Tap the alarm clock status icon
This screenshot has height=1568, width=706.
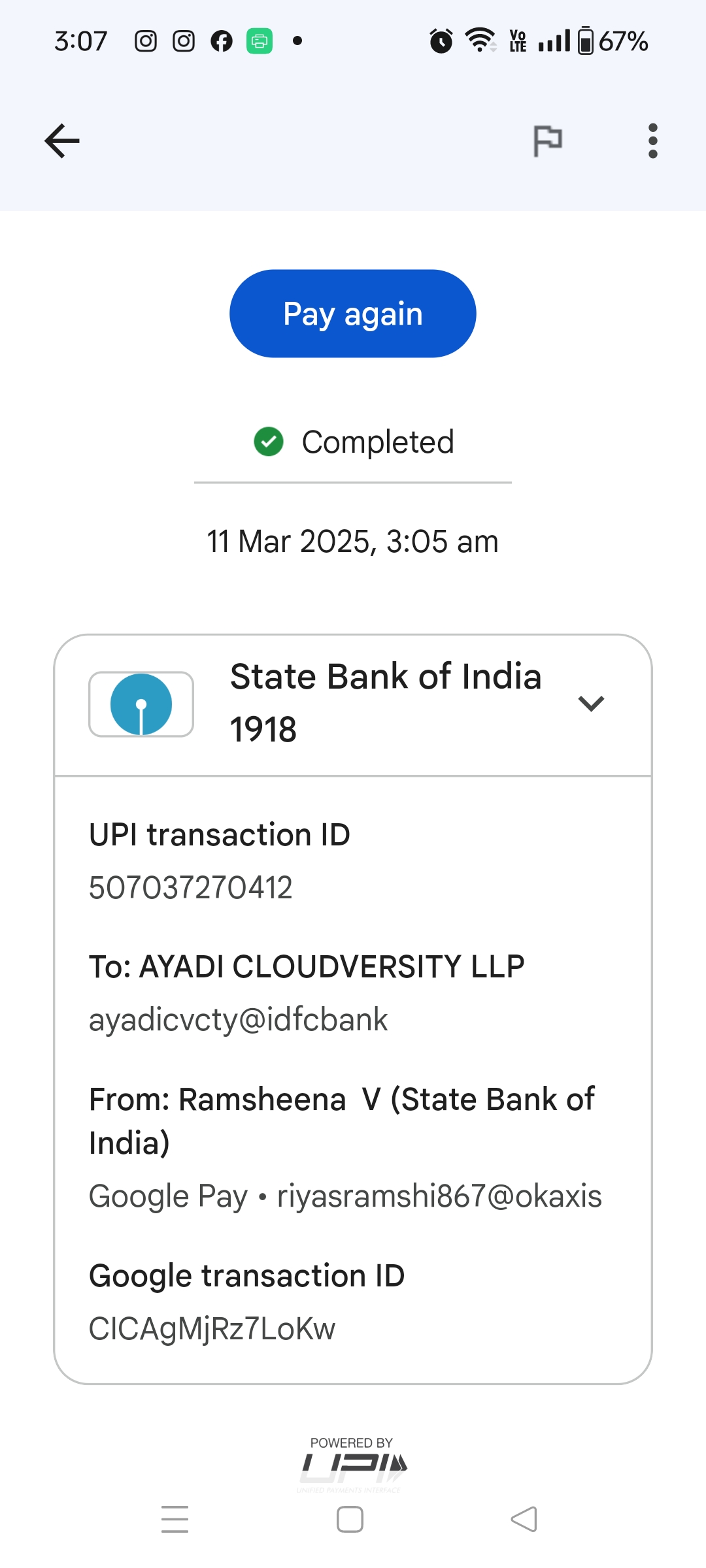click(441, 41)
